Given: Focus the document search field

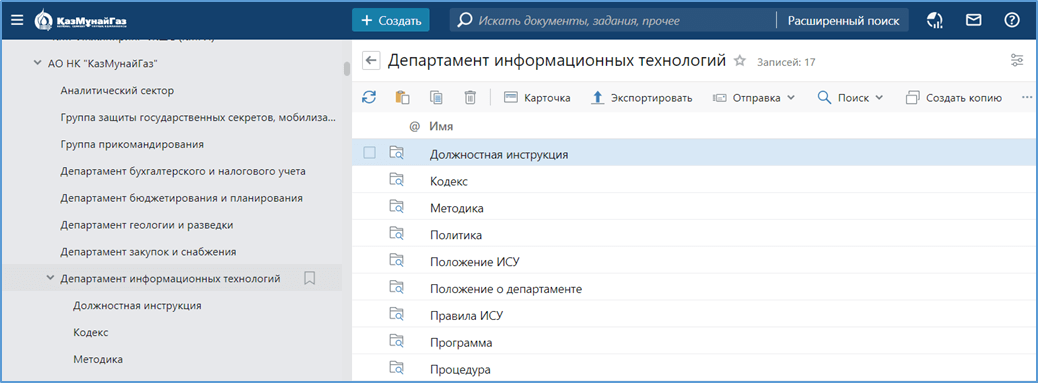Looking at the screenshot, I should click(x=612, y=21).
